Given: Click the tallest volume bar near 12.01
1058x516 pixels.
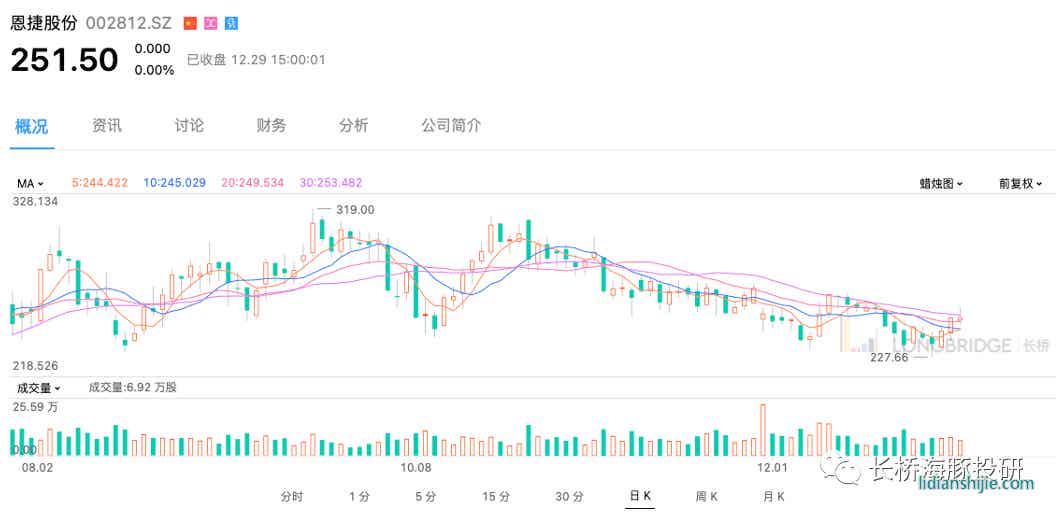Looking at the screenshot, I should 763,430.
